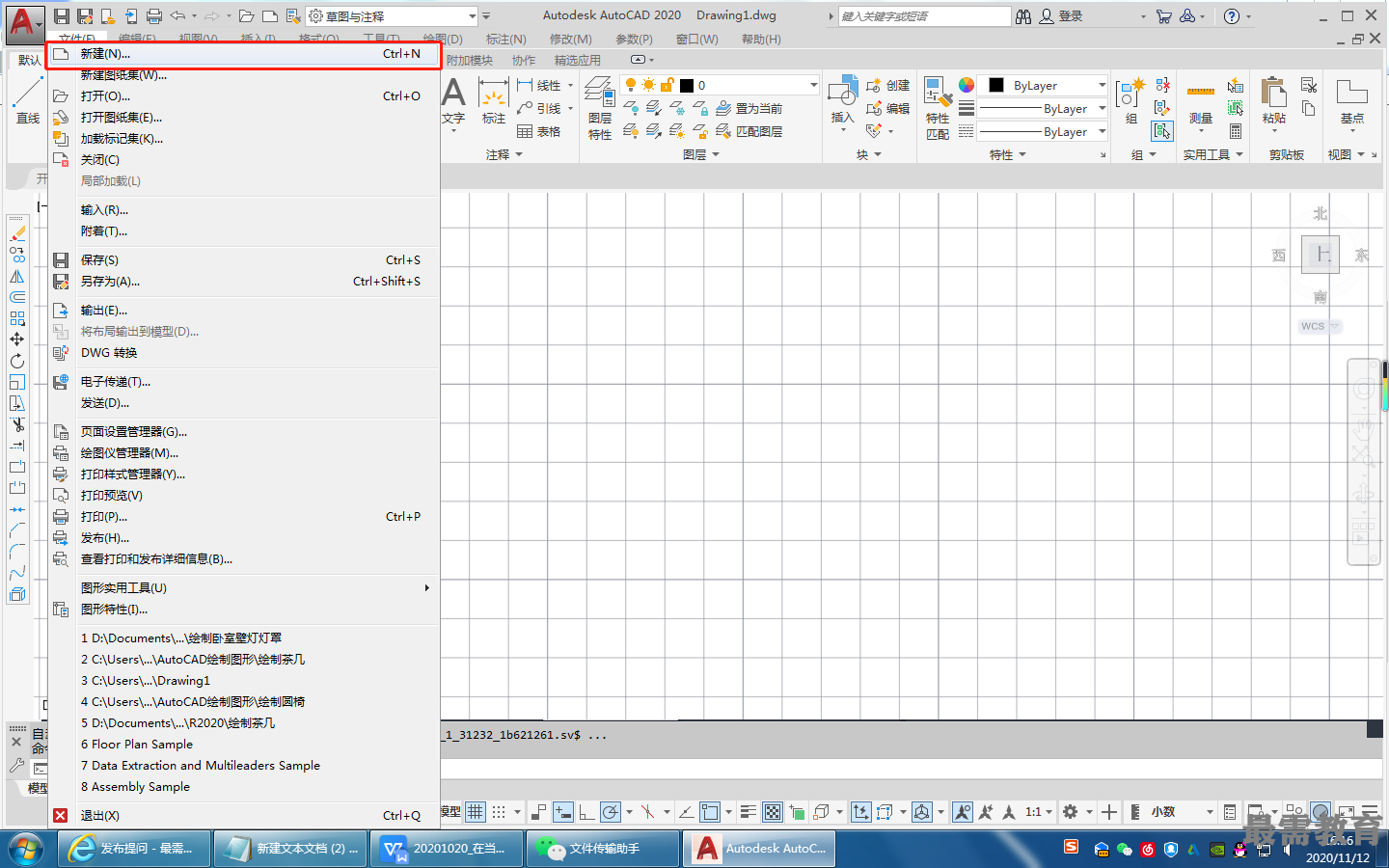Expand the 实用工具 panel arrow
The height and width of the screenshot is (868, 1389).
click(1239, 154)
